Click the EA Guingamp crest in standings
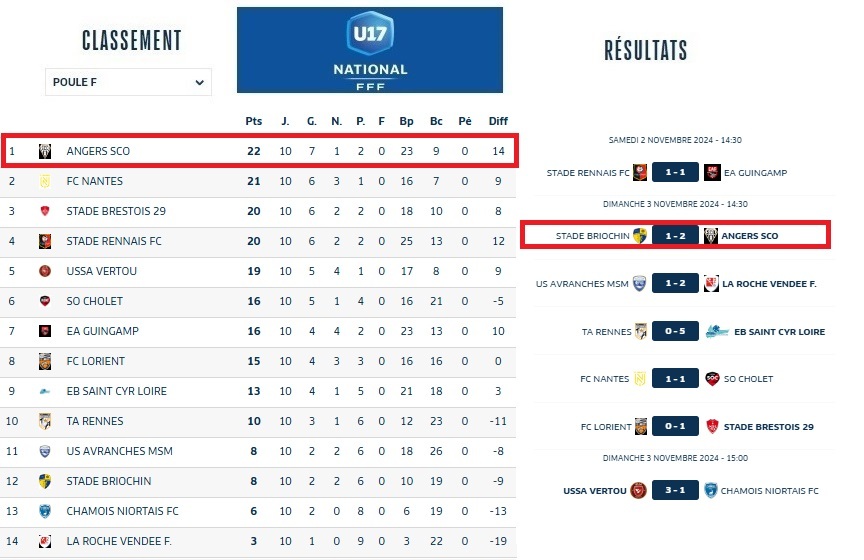Screen dimensions: 864x560 click(x=45, y=331)
